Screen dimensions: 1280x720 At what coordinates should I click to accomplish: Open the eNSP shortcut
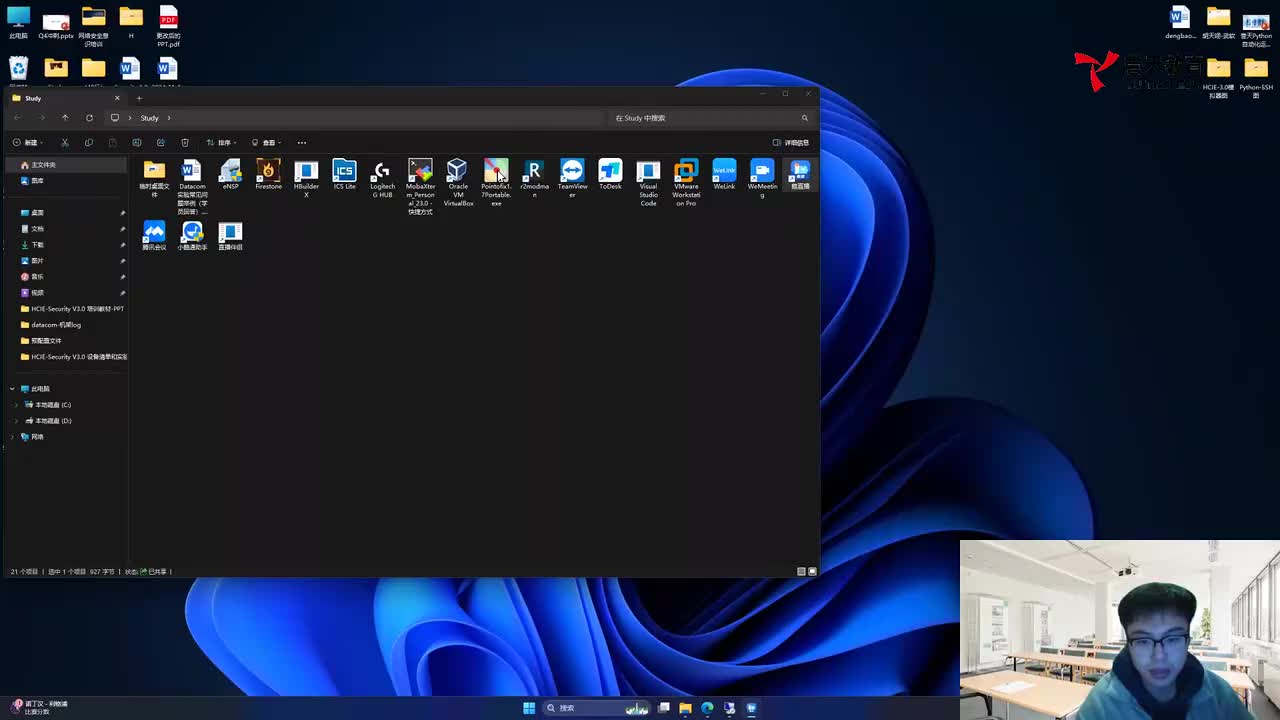[230, 175]
